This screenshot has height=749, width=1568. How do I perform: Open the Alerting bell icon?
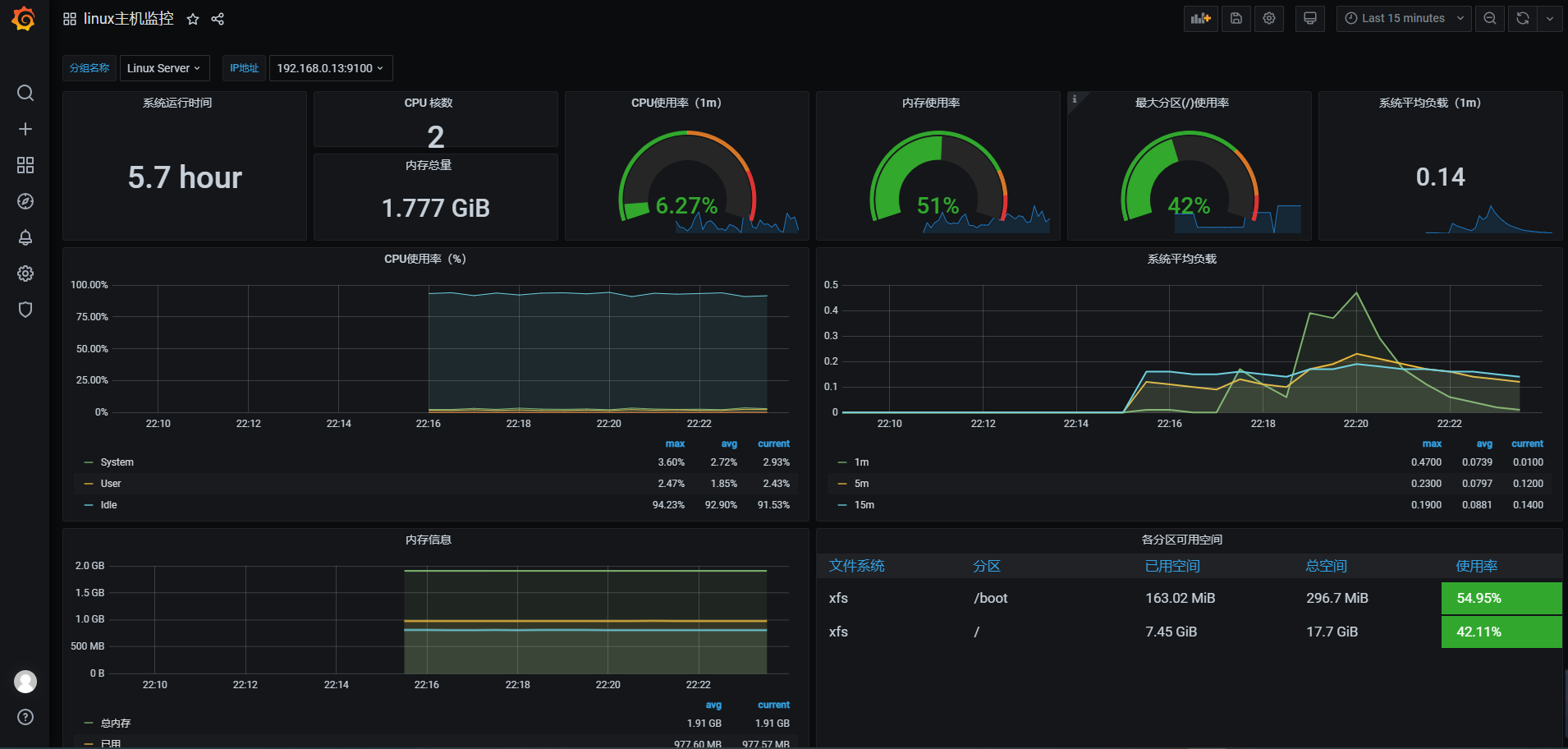[x=25, y=237]
